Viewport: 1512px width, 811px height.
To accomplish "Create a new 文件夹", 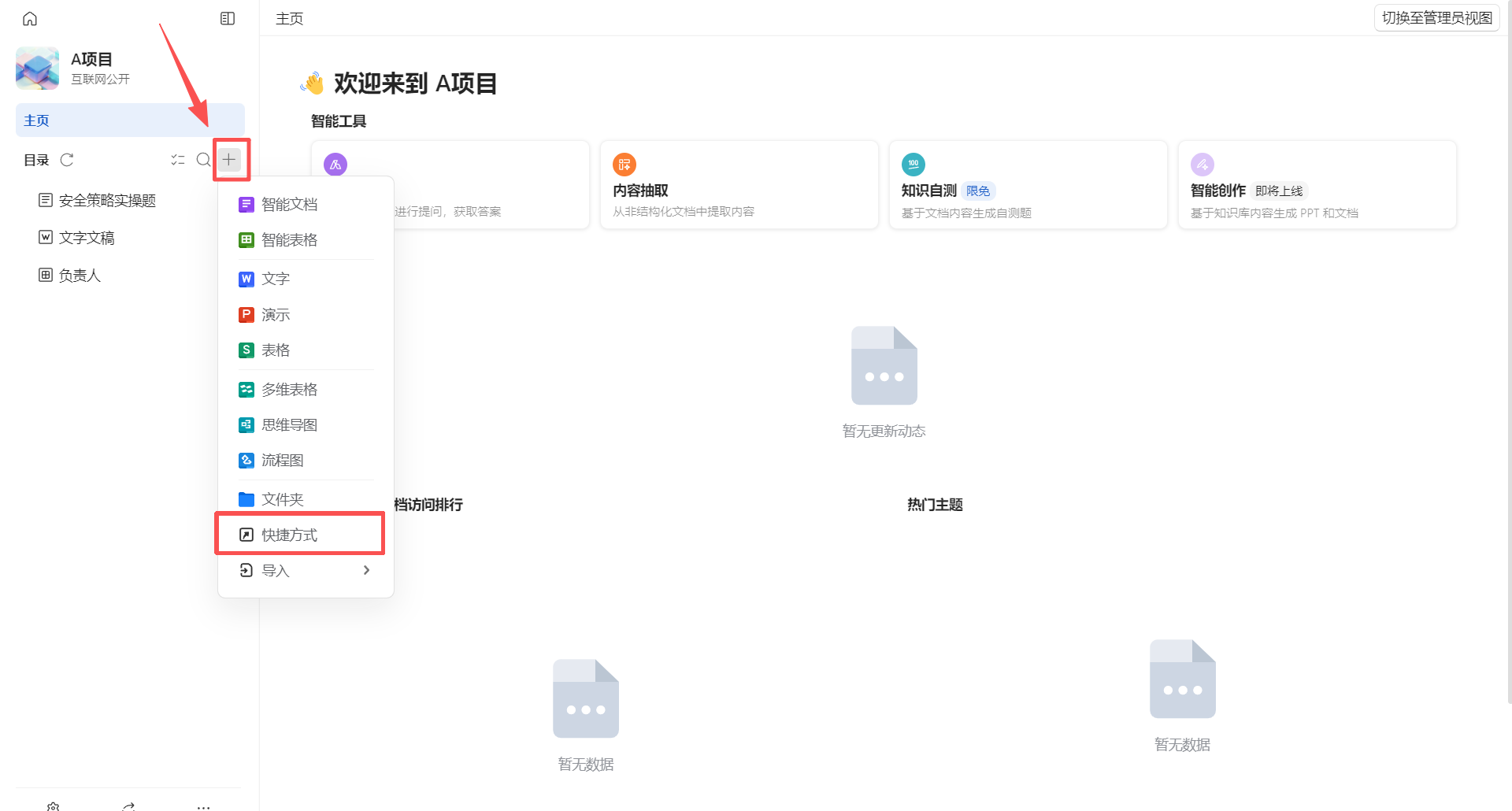I will [x=306, y=499].
